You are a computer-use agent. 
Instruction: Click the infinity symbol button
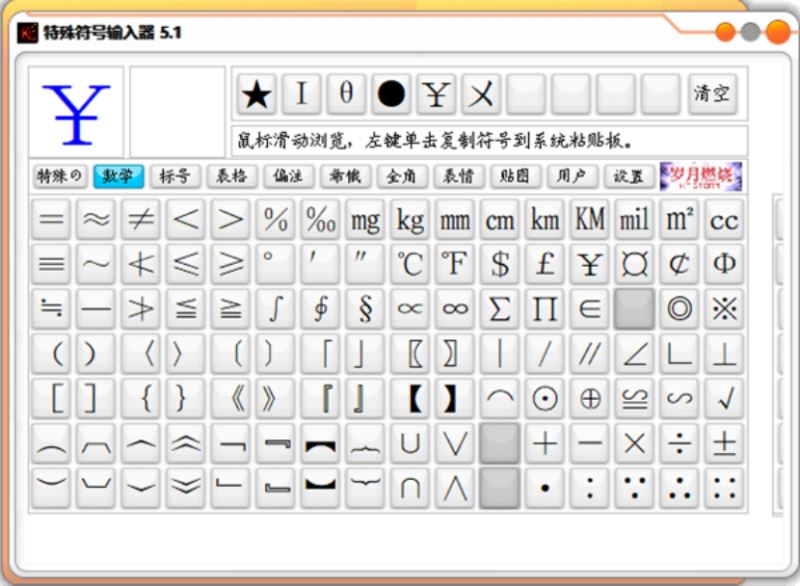point(455,309)
